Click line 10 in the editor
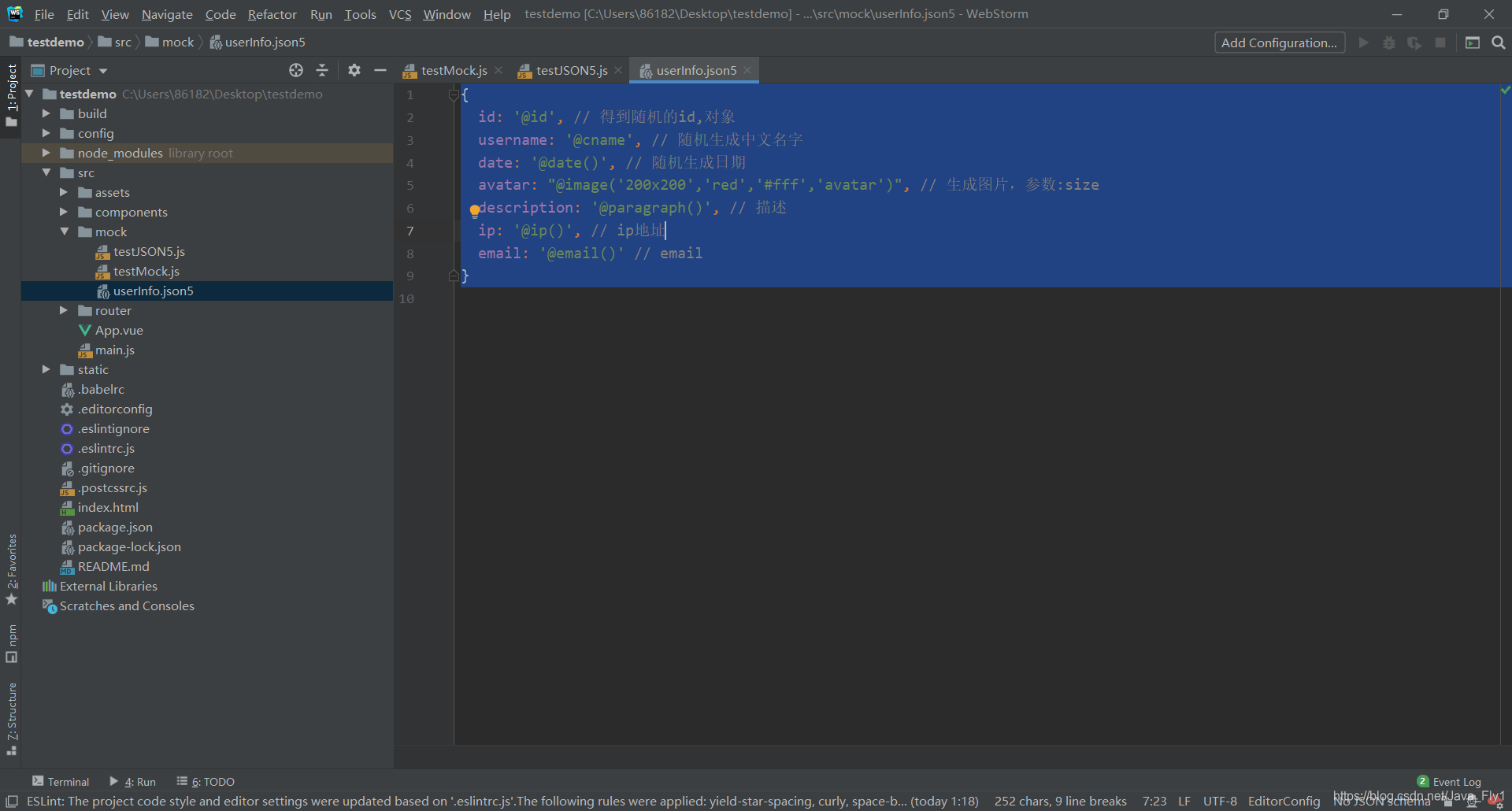This screenshot has height=811, width=1512. (x=976, y=298)
